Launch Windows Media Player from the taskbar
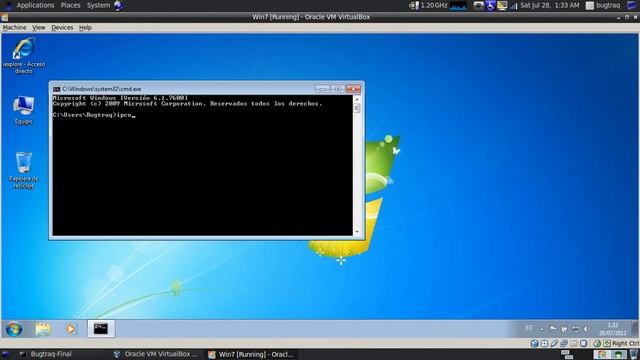The width and height of the screenshot is (640, 360). point(71,329)
